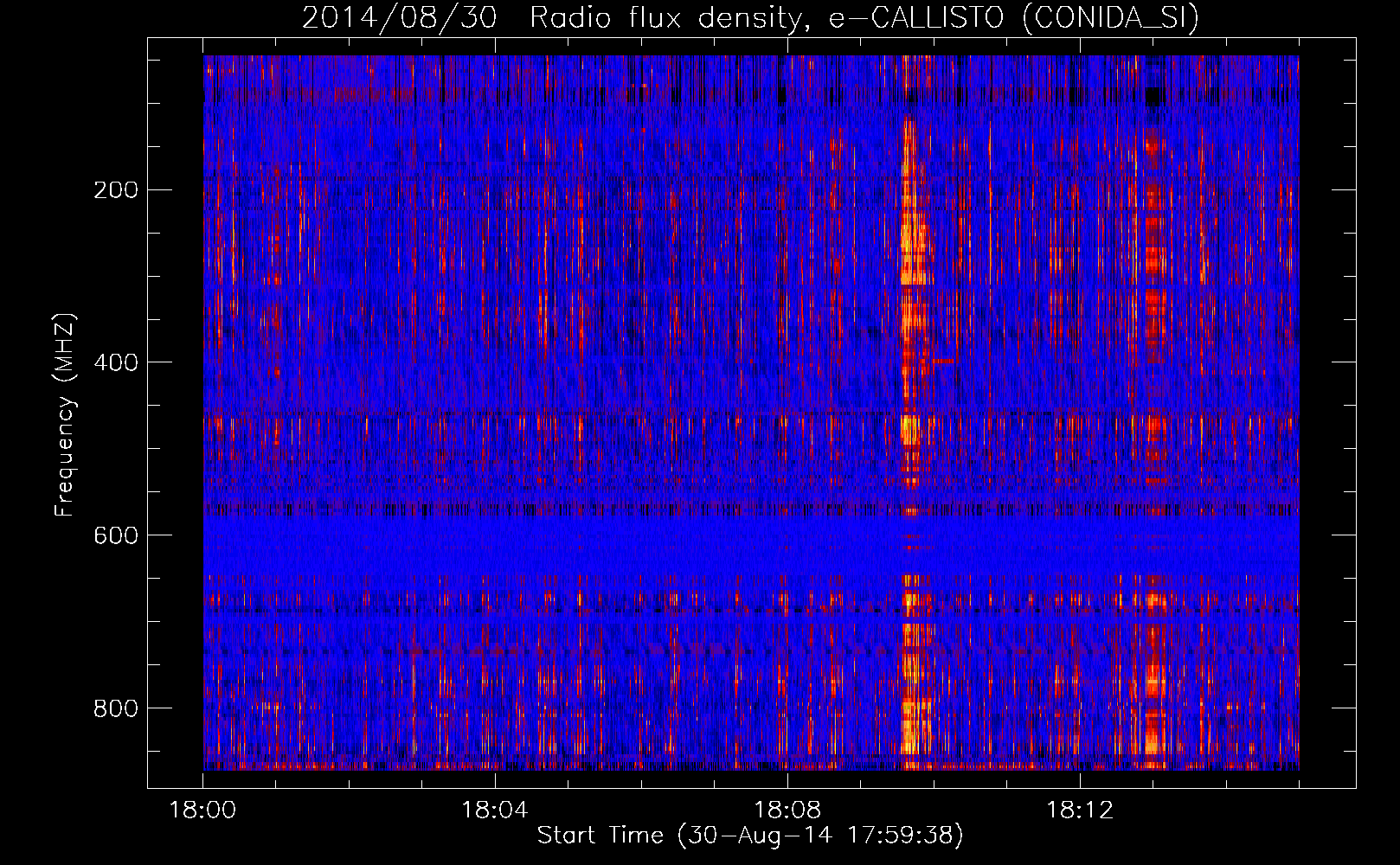
Task: Click the 800 frequency tick label
Action: (x=116, y=708)
